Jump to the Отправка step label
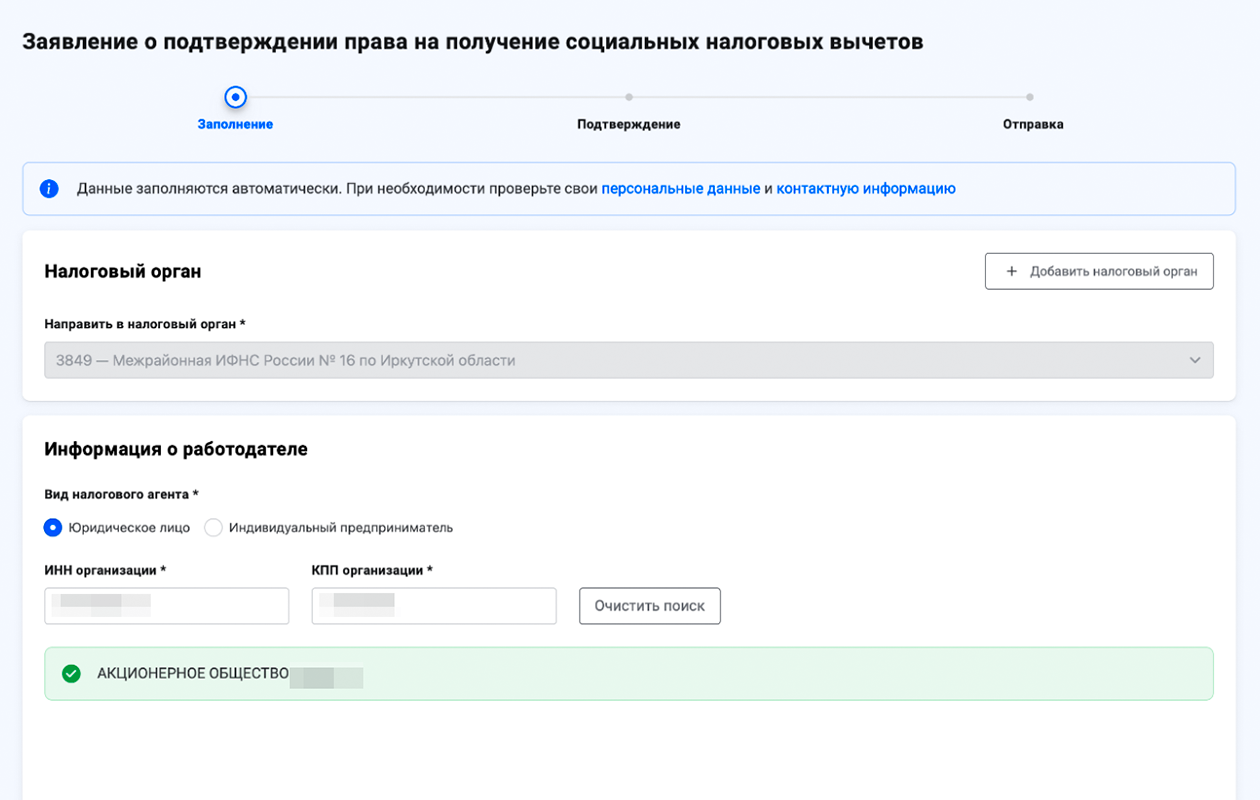The width and height of the screenshot is (1260, 800). click(x=1033, y=125)
